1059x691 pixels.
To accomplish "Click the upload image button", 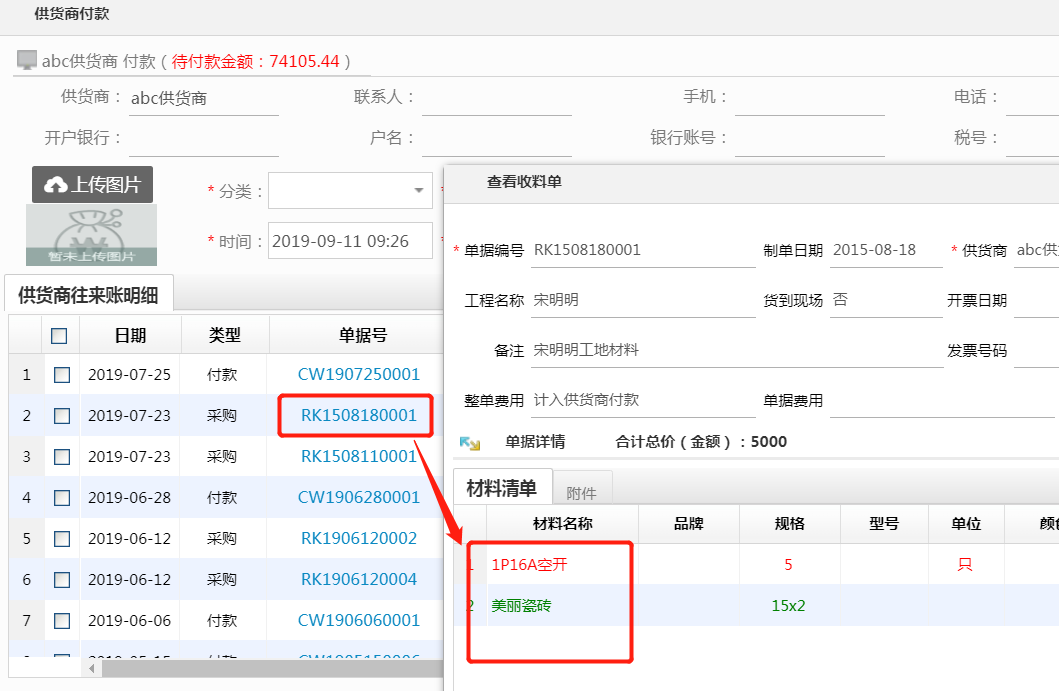I will 92,185.
